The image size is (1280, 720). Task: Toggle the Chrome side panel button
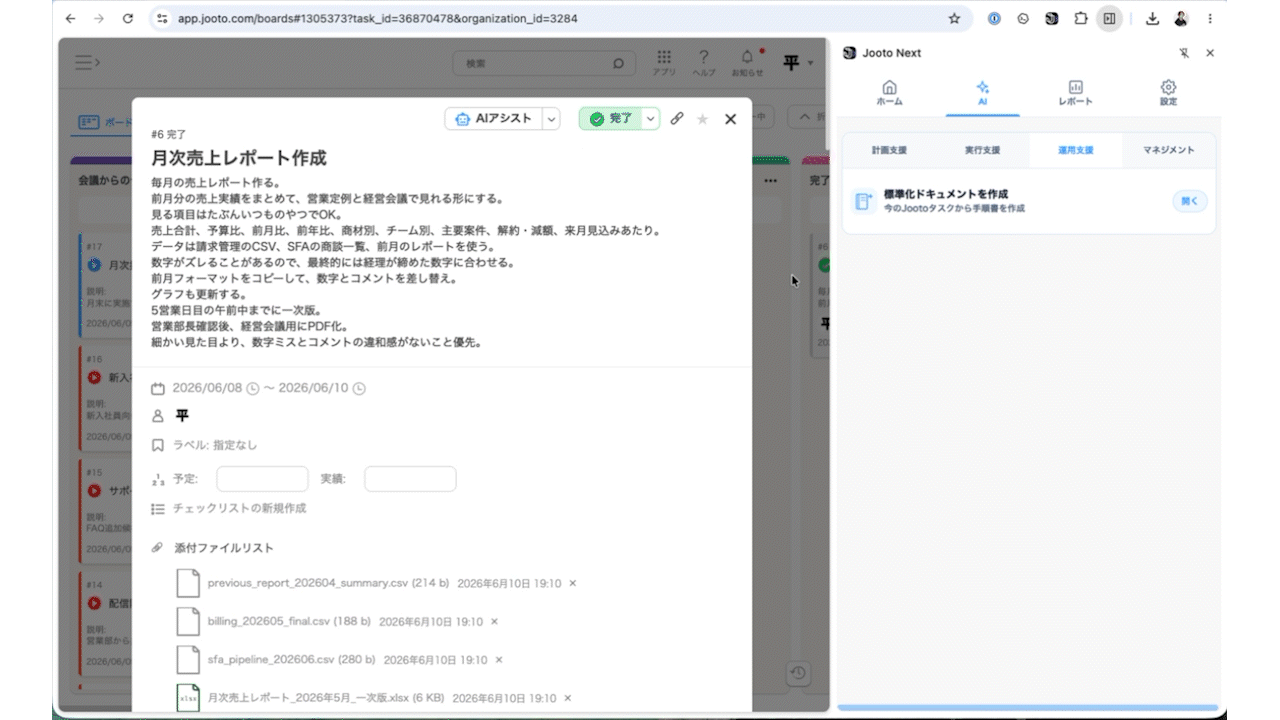coord(1109,18)
